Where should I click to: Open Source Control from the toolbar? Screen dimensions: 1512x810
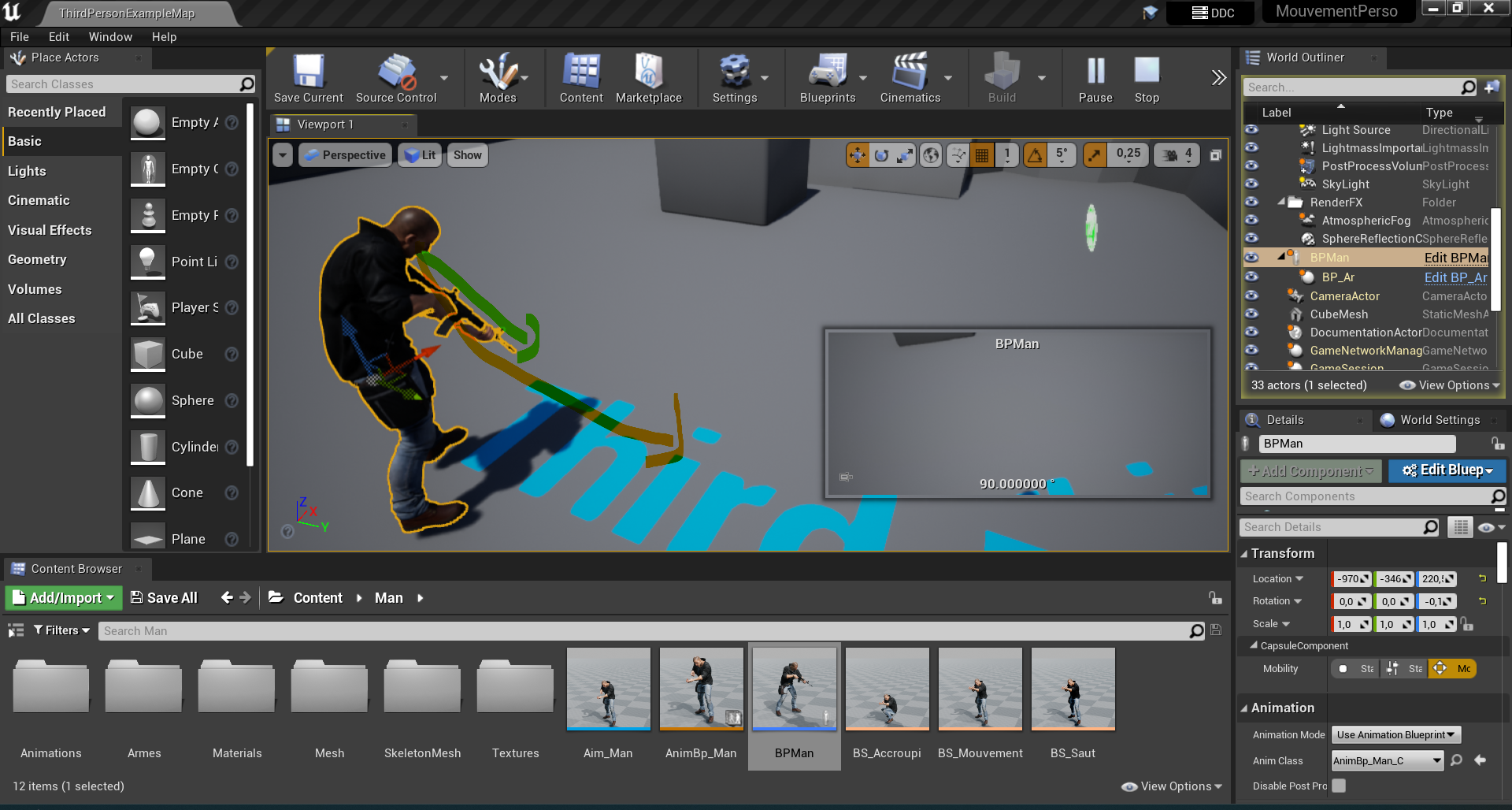[x=396, y=78]
